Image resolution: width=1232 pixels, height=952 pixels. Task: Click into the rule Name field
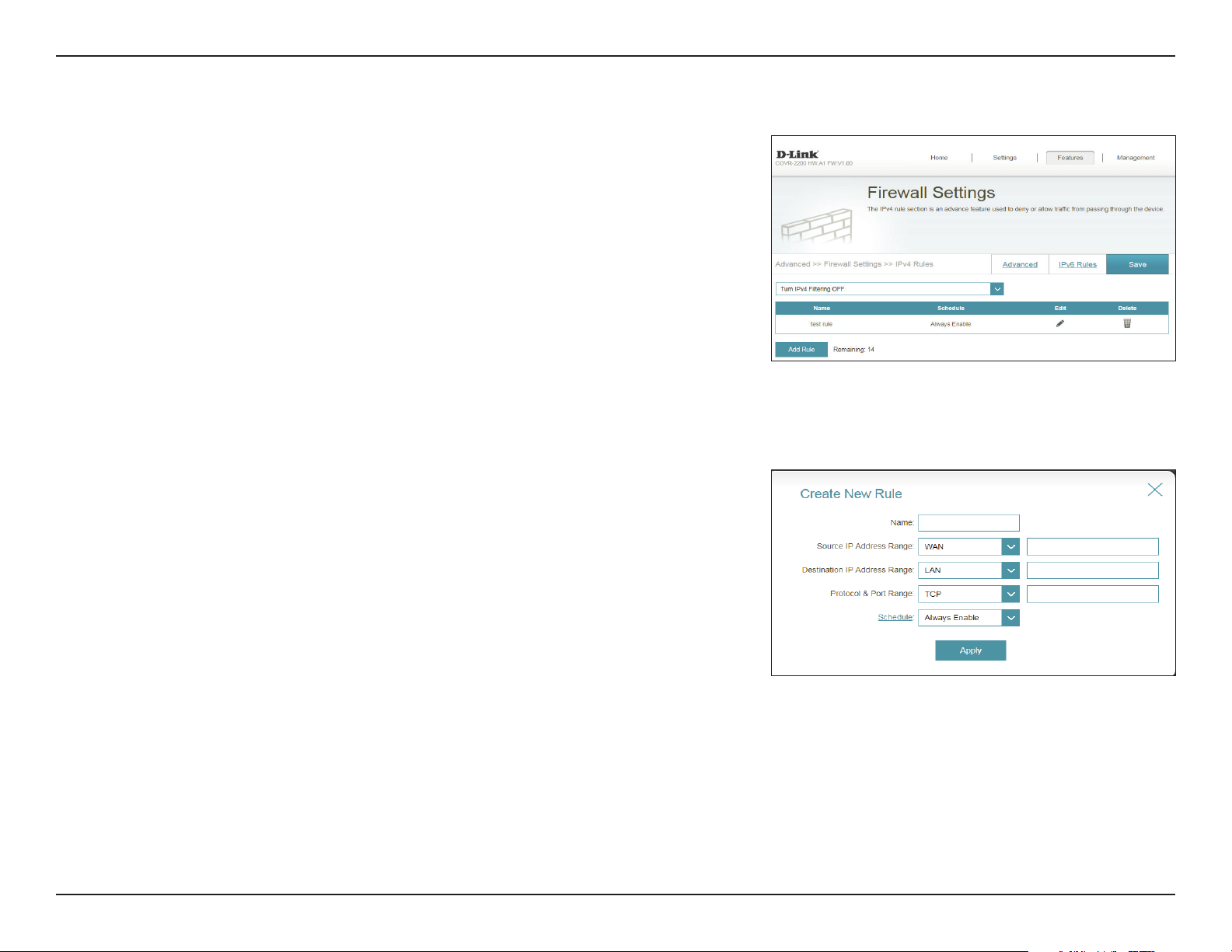(968, 523)
